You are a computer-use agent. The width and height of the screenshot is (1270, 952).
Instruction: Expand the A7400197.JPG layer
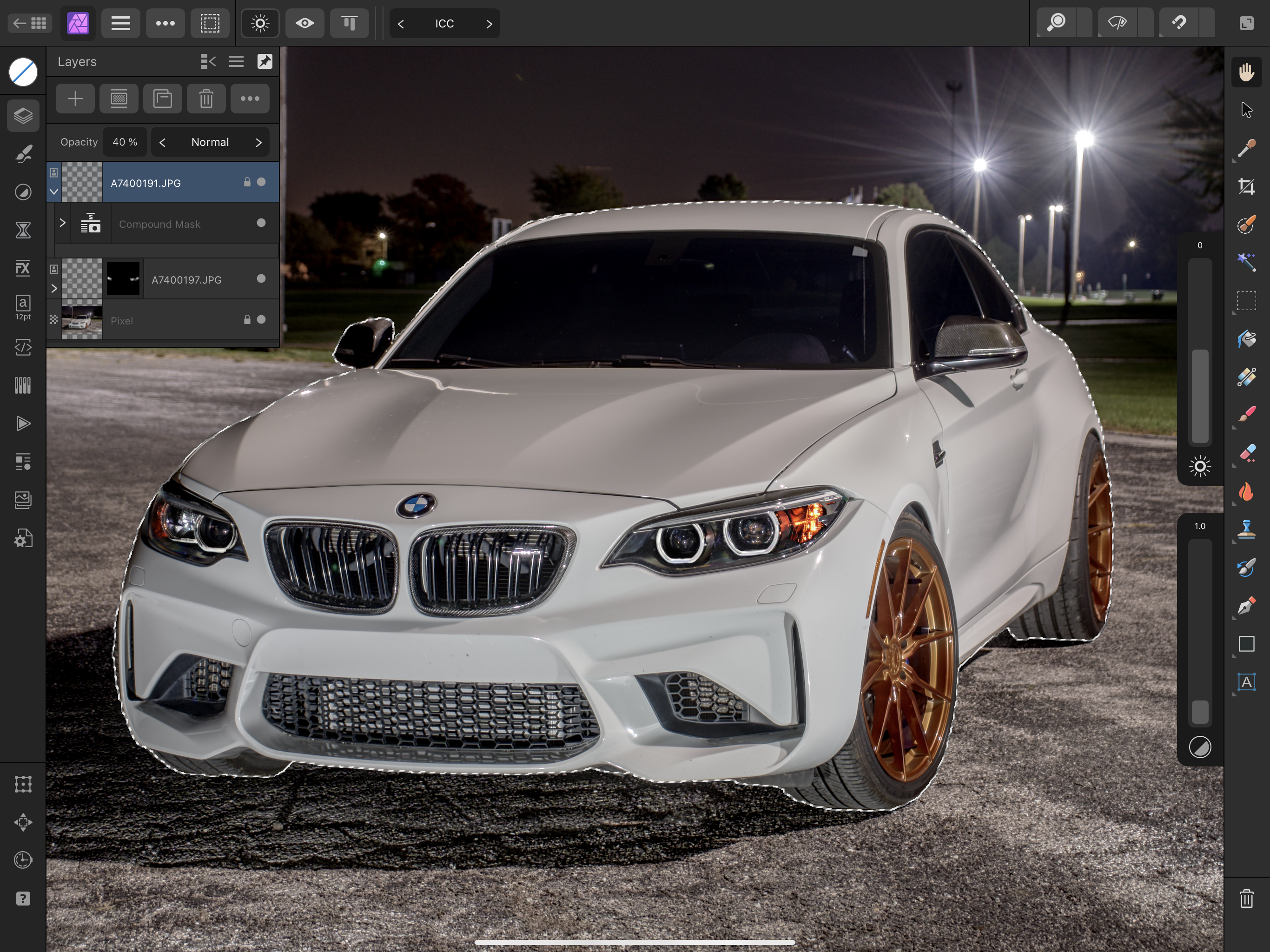[x=54, y=288]
